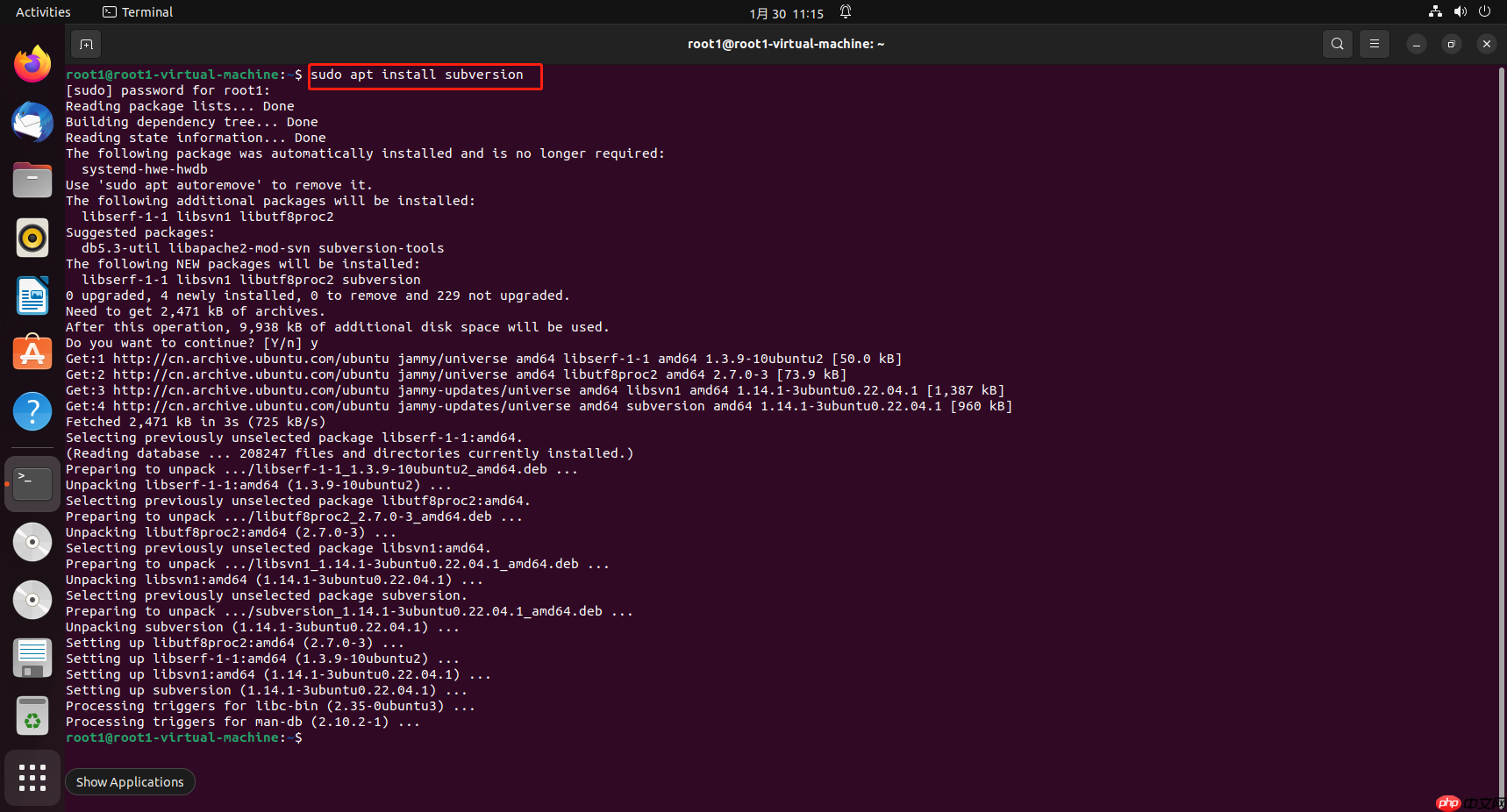Click the 'After this operation, 9,938 kB' line

tap(338, 328)
